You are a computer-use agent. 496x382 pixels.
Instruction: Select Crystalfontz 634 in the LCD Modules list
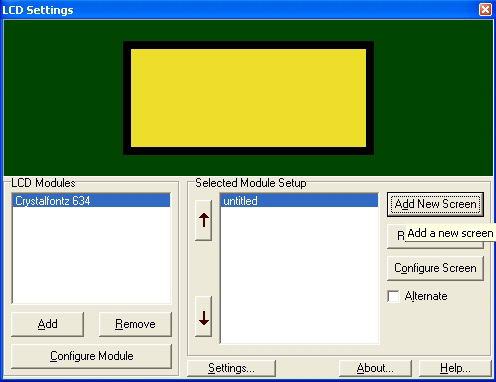point(91,201)
